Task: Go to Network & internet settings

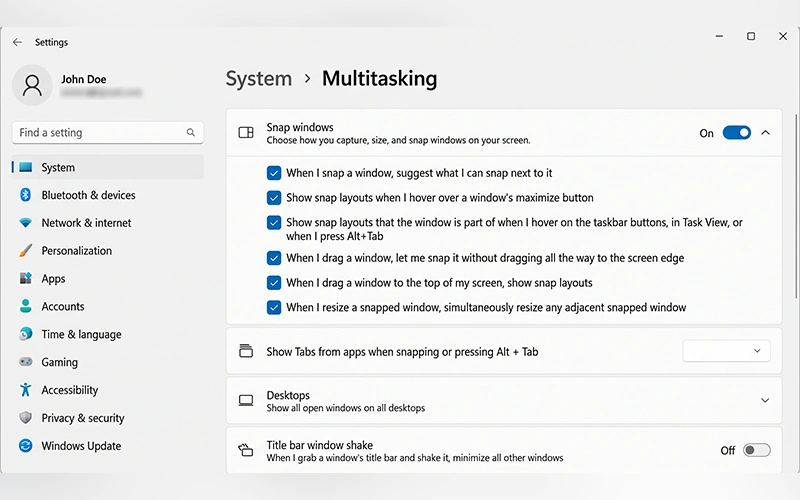Action: (108, 223)
